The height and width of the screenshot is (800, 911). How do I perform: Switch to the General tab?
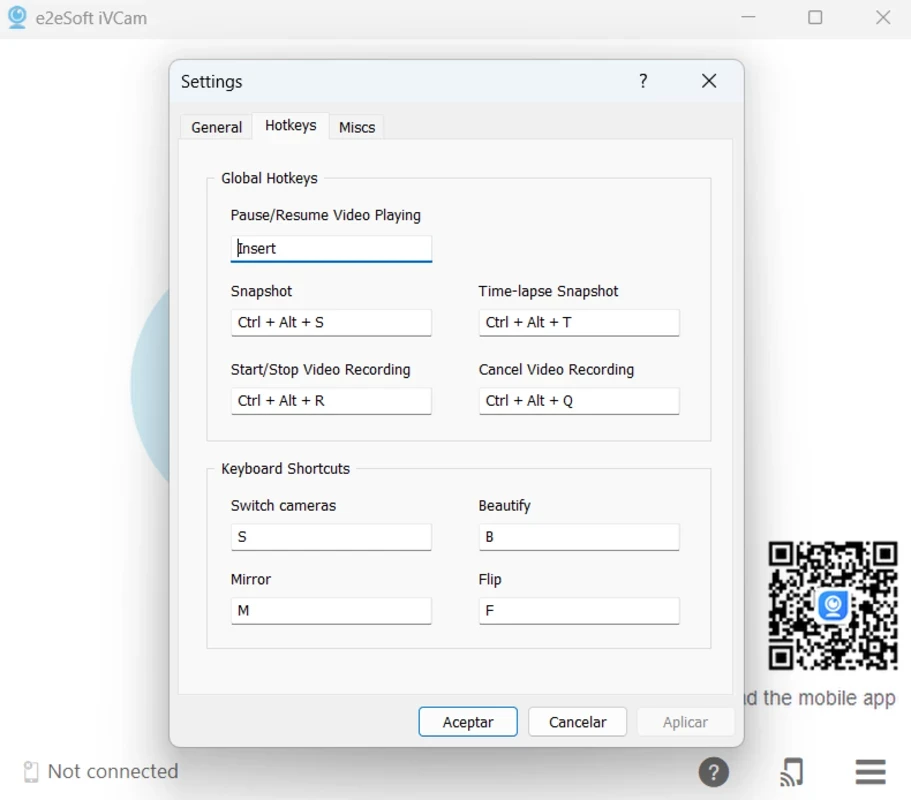[216, 127]
